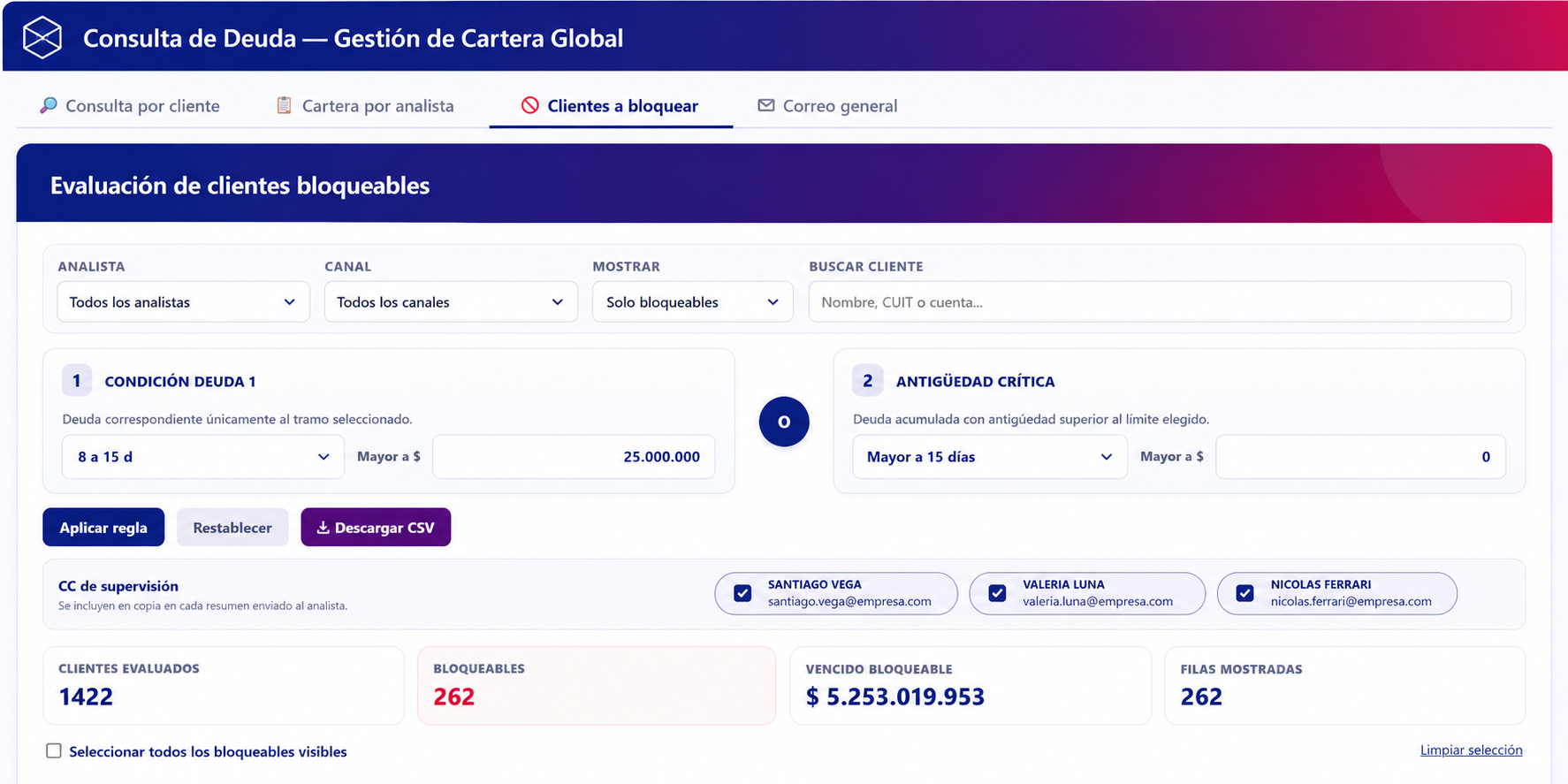Screen dimensions: 1568x784
Task: Click the clipboard icon beside Cartera por analista
Action: pos(284,105)
